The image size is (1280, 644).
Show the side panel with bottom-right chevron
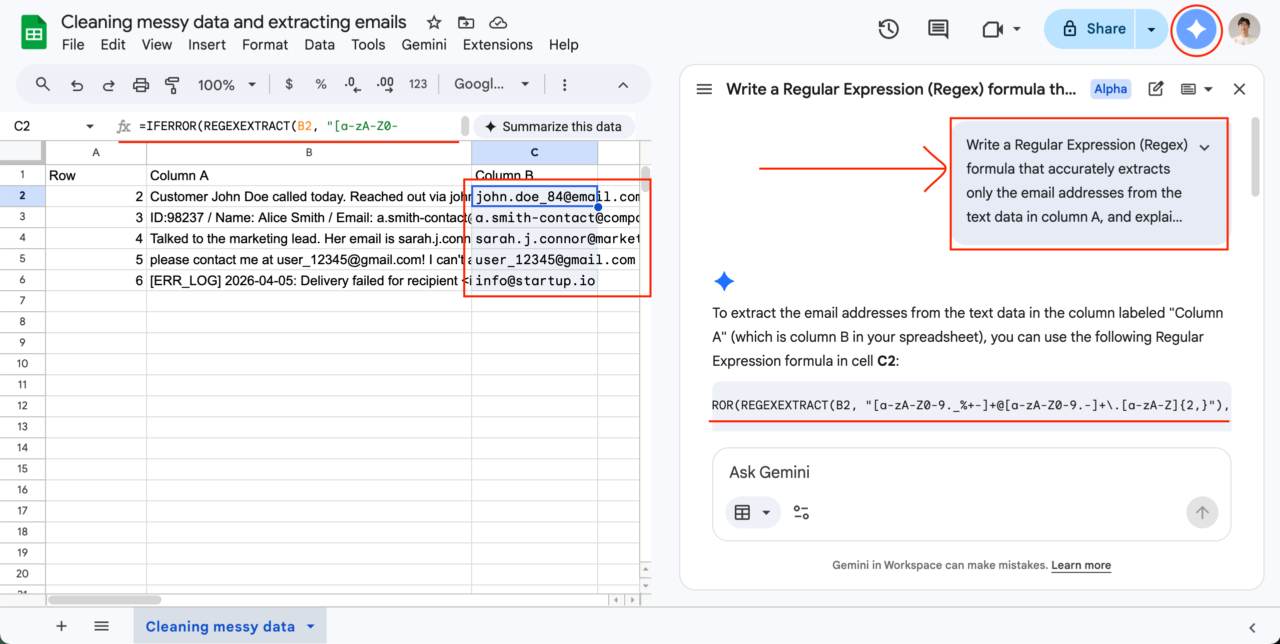click(1253, 627)
